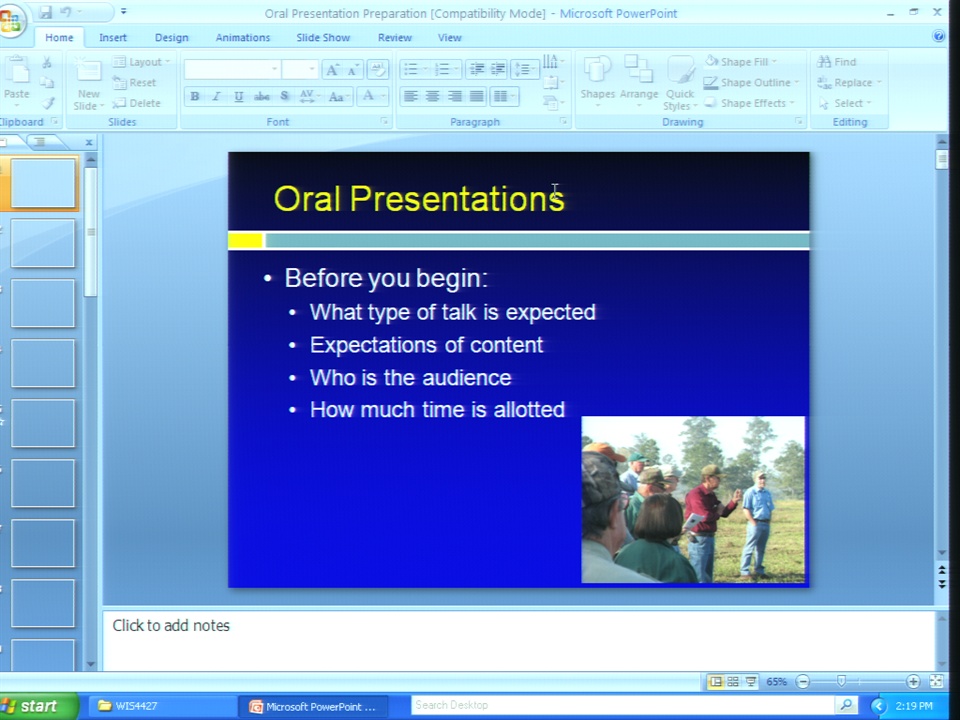Click the Text Direction icon
The image size is (960, 720).
coord(552,61)
